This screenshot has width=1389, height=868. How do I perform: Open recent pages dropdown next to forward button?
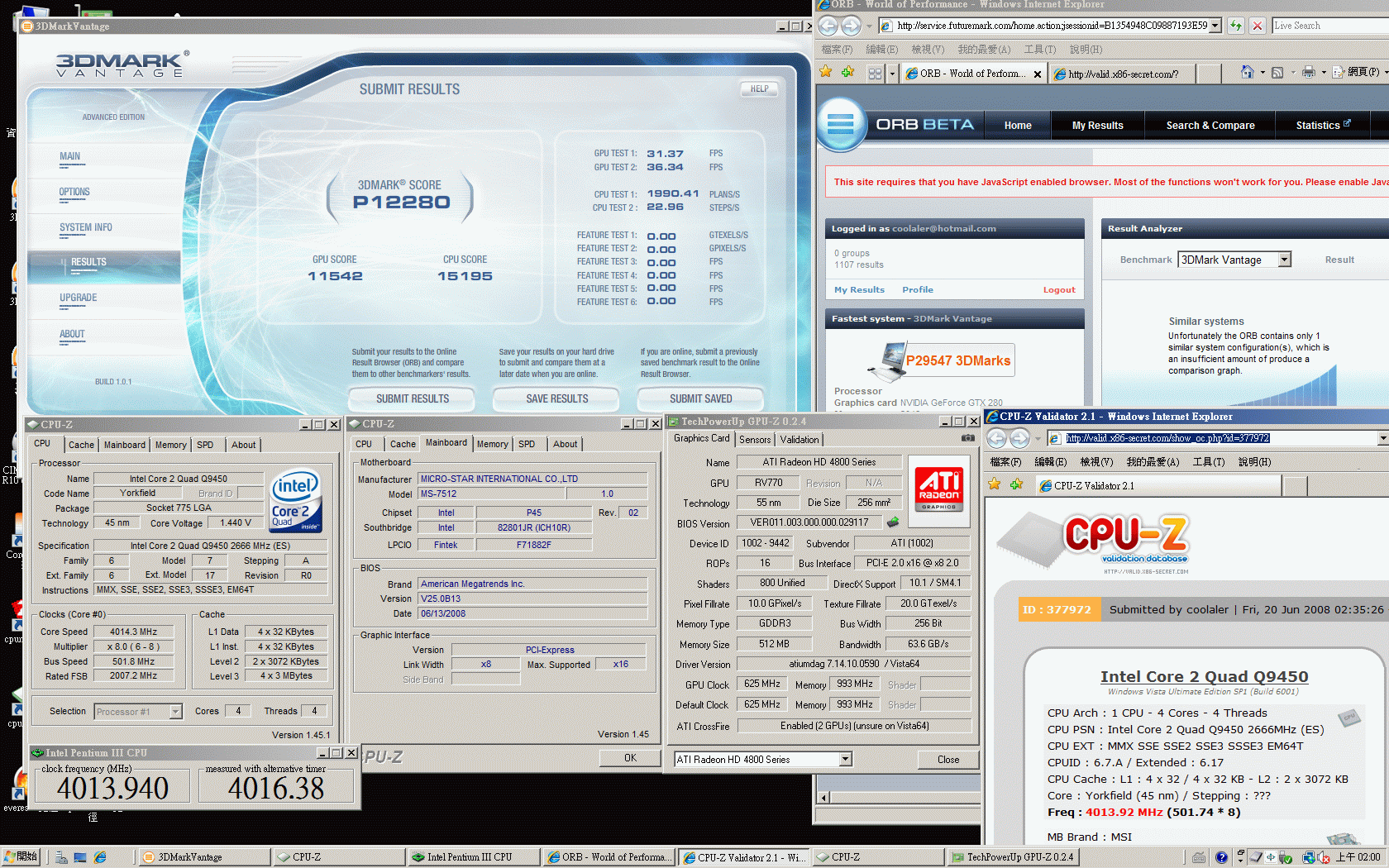869,26
